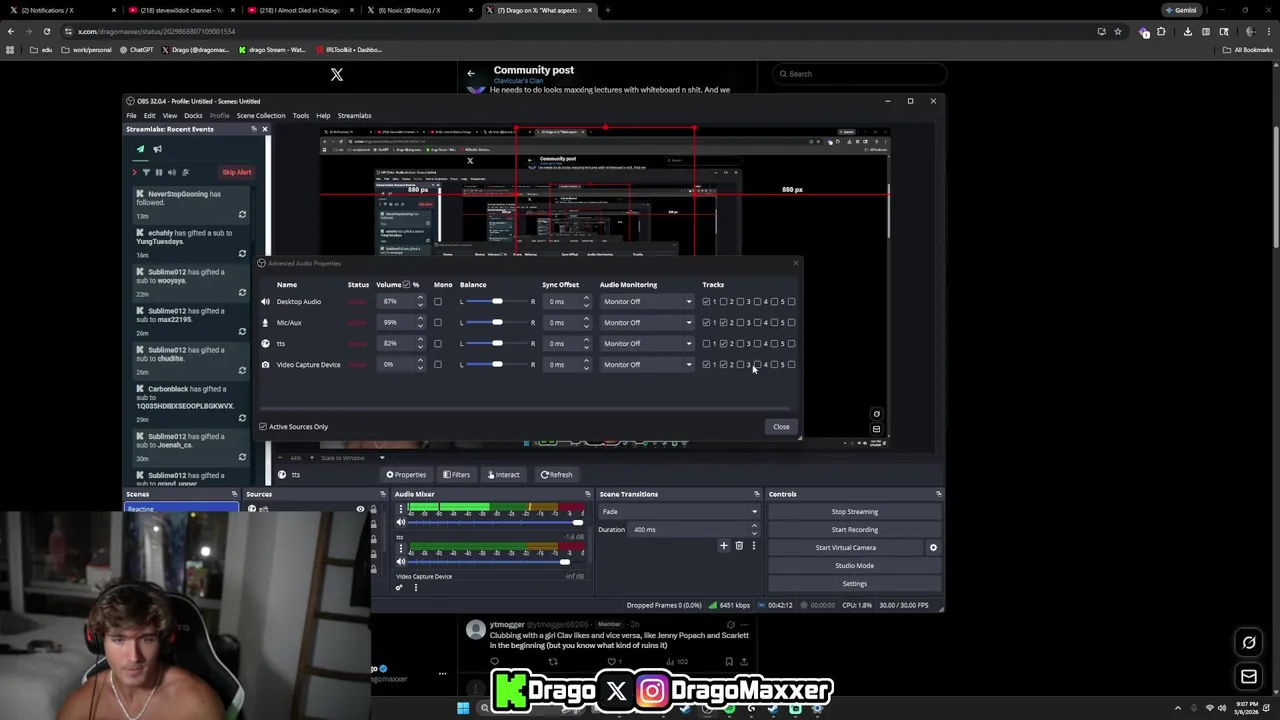Screen dimensions: 1280x720
Task: Enable Mono for Desktop Audio
Action: click(437, 301)
